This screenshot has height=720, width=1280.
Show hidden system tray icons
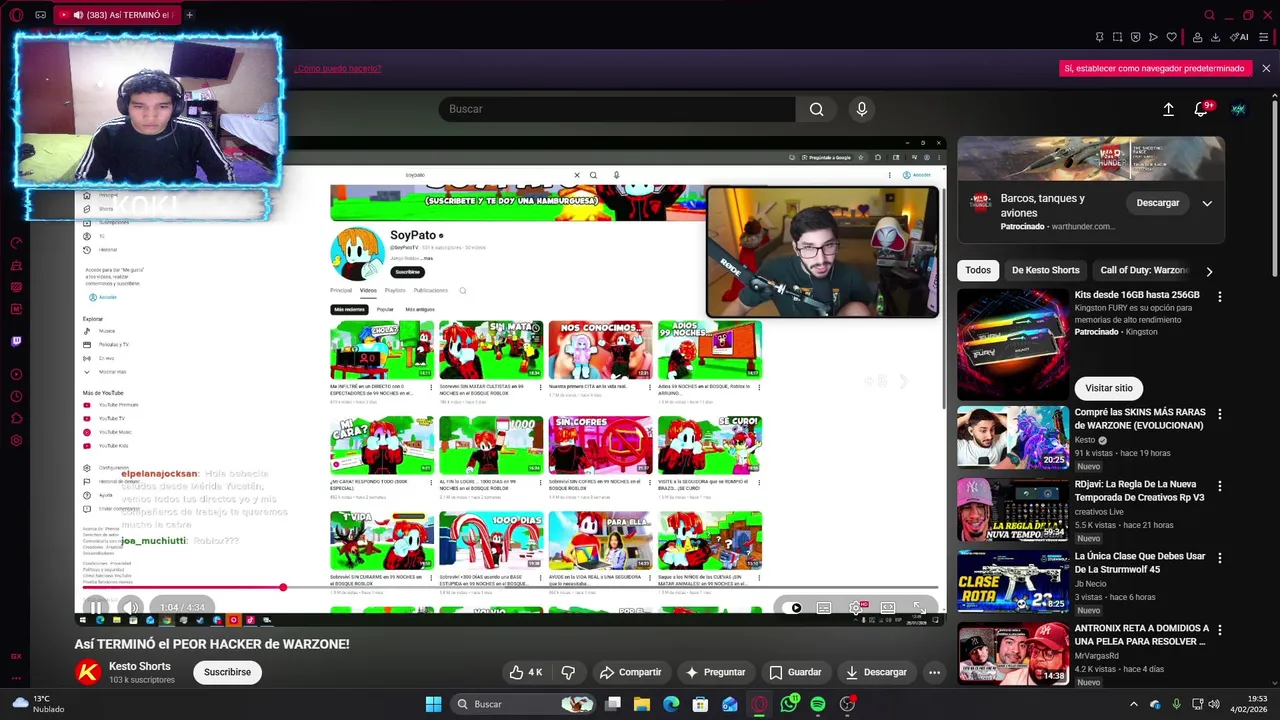tap(1133, 704)
